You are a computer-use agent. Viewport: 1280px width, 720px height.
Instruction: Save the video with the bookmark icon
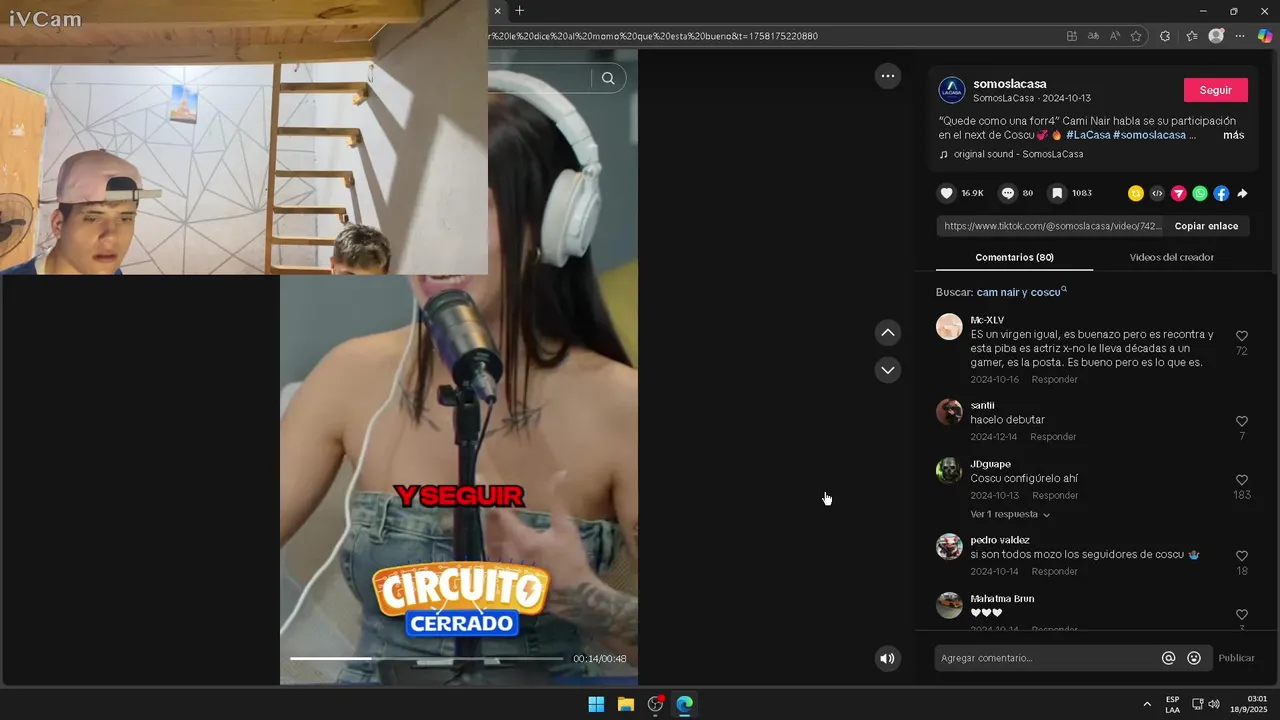(1056, 193)
